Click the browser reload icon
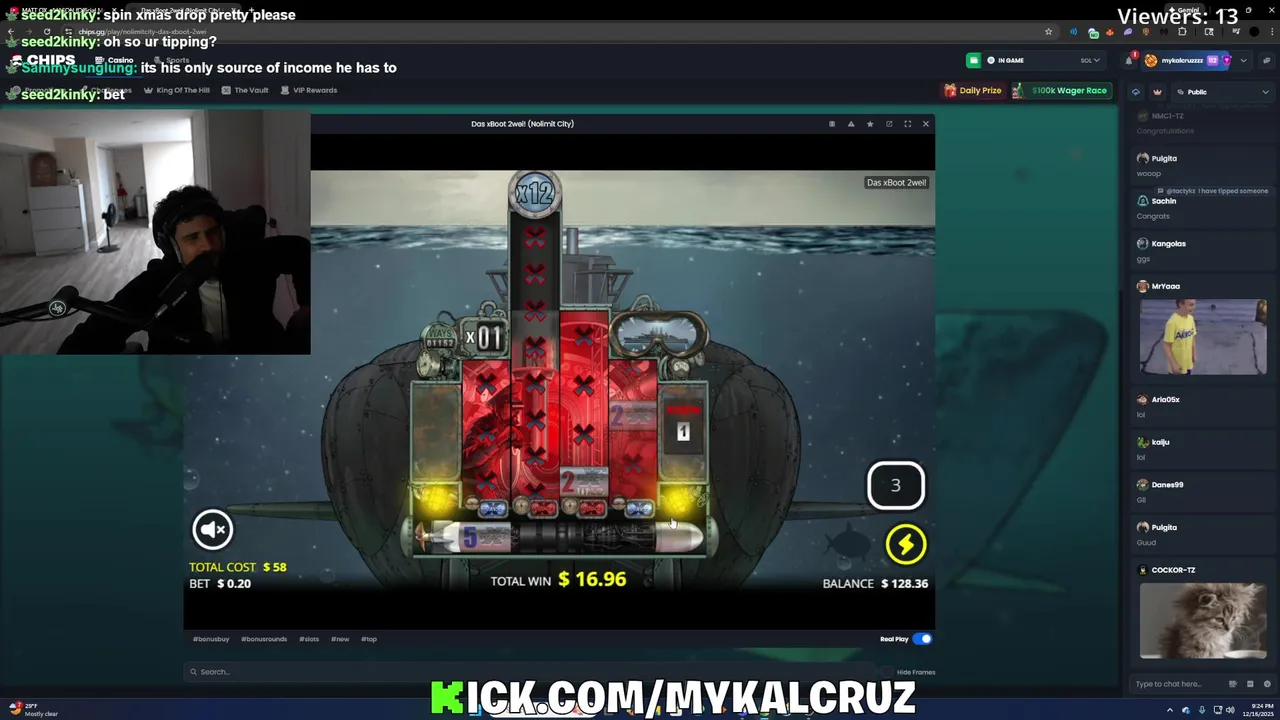The width and height of the screenshot is (1280, 720). 47,32
